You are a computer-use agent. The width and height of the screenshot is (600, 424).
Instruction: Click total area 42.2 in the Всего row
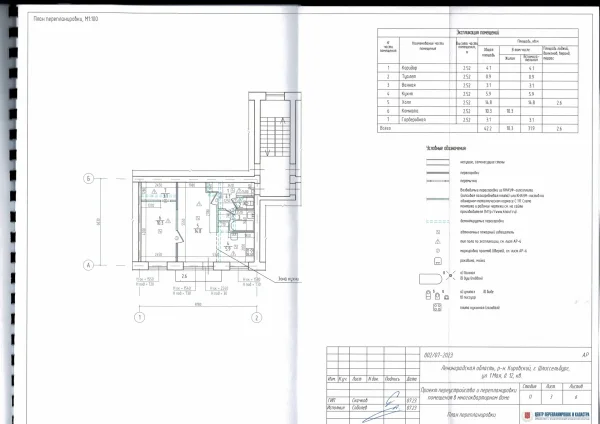pyautogui.click(x=488, y=129)
